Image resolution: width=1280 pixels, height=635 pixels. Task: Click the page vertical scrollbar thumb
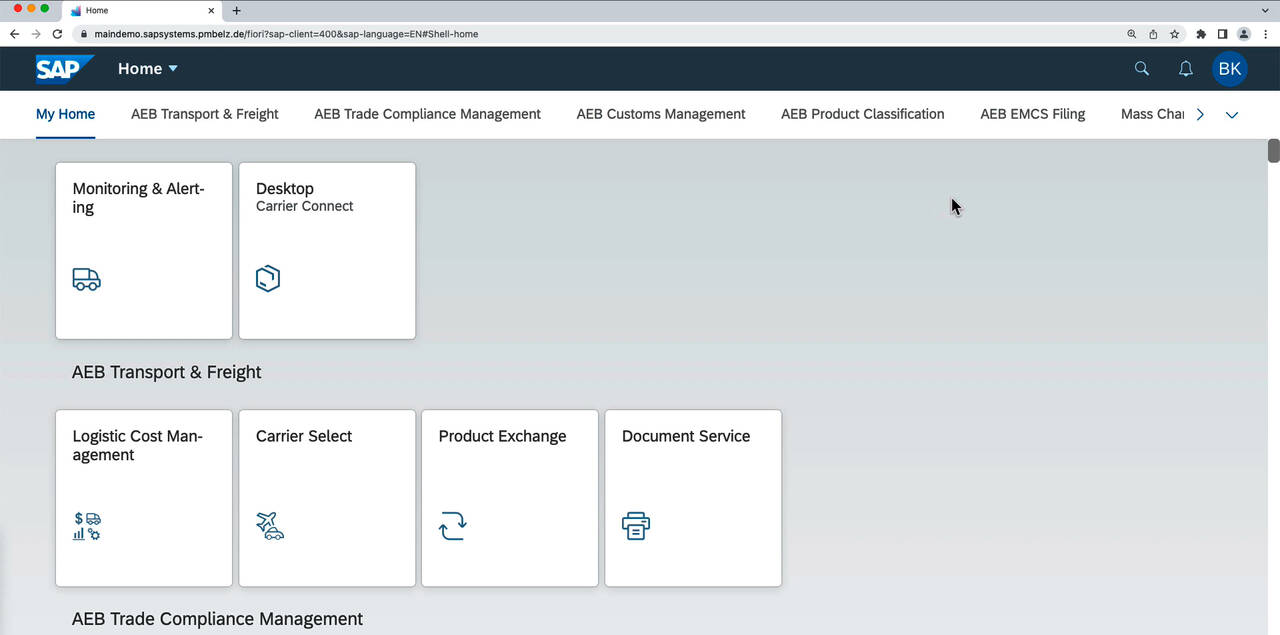1273,151
